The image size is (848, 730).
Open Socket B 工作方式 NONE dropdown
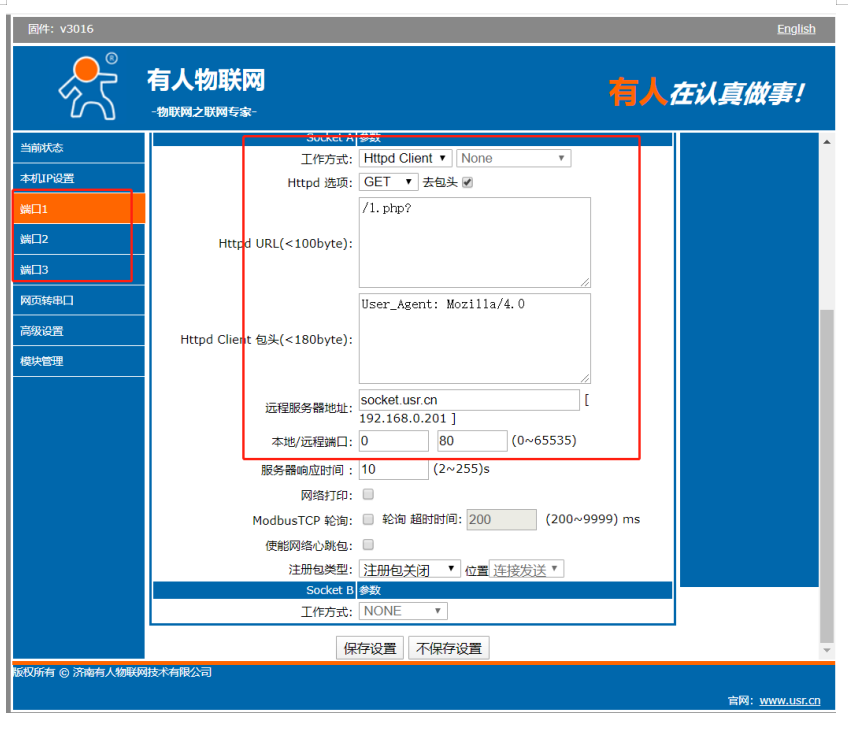tap(403, 611)
